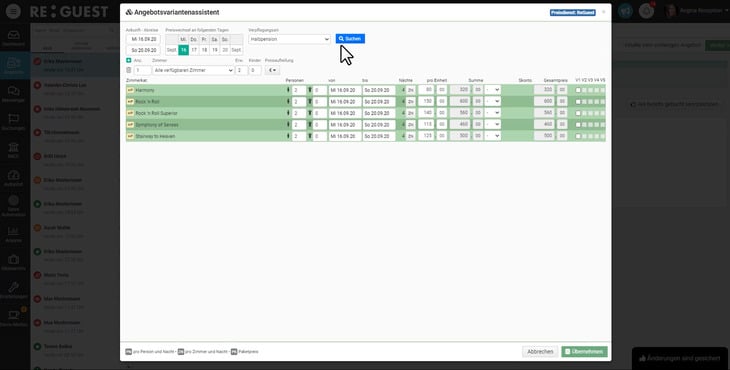Image resolution: width=730 pixels, height=370 pixels.
Task: Click the blue Suchen button
Action: pos(350,39)
